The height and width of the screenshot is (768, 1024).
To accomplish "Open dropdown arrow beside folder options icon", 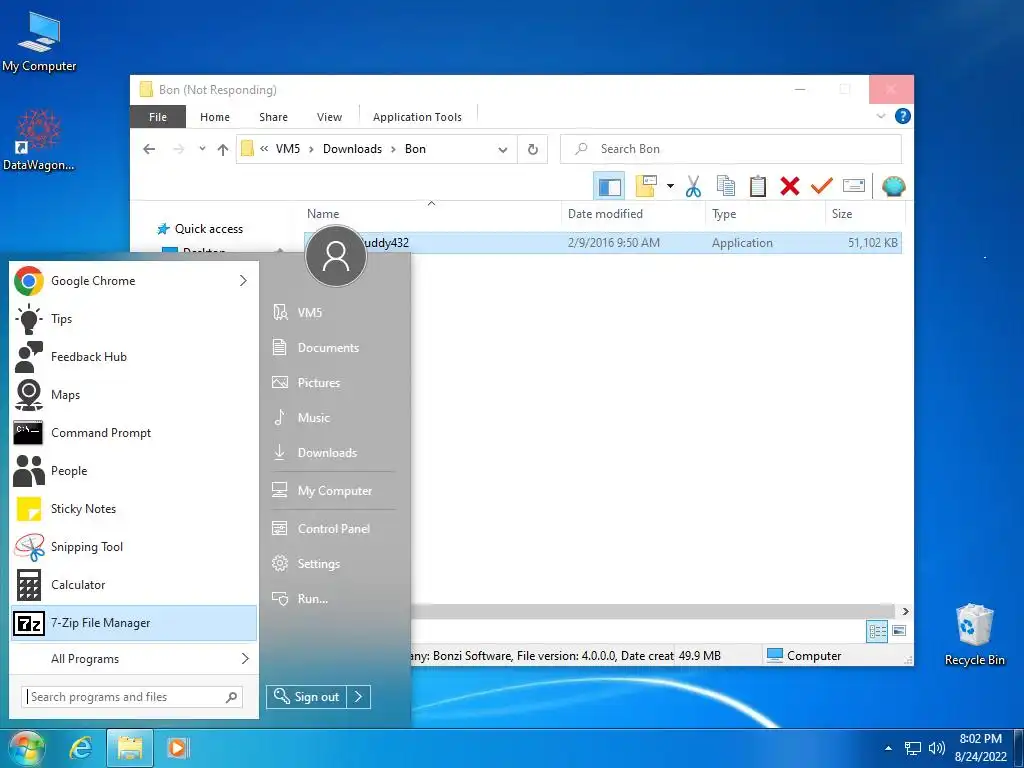I will click(670, 187).
